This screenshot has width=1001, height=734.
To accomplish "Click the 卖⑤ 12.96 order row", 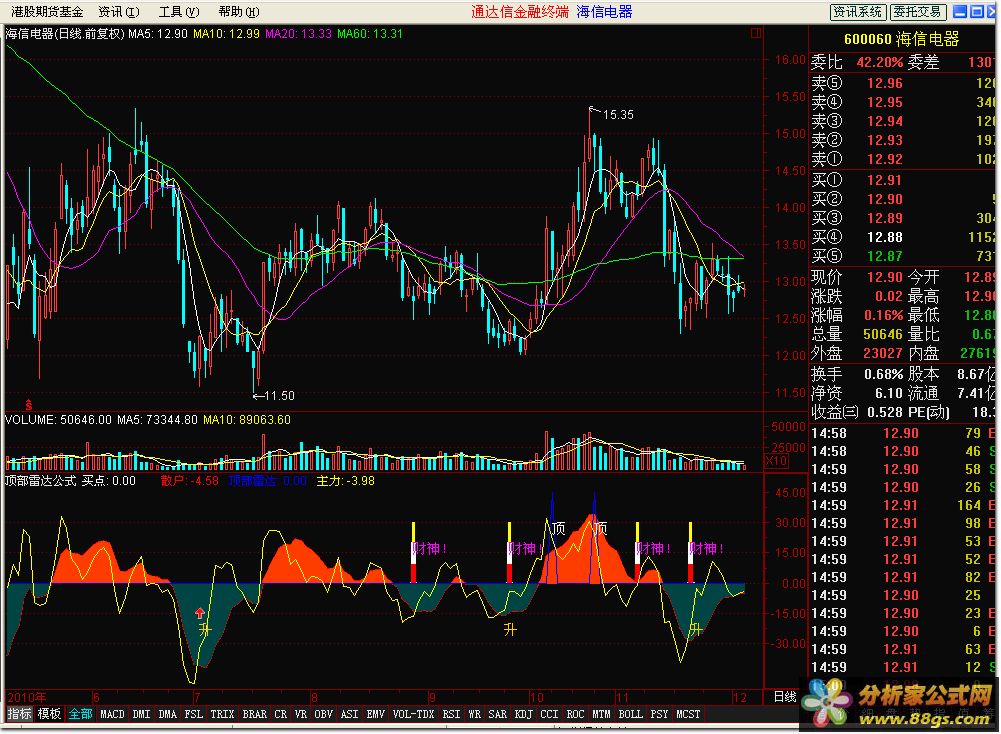I will pos(903,83).
